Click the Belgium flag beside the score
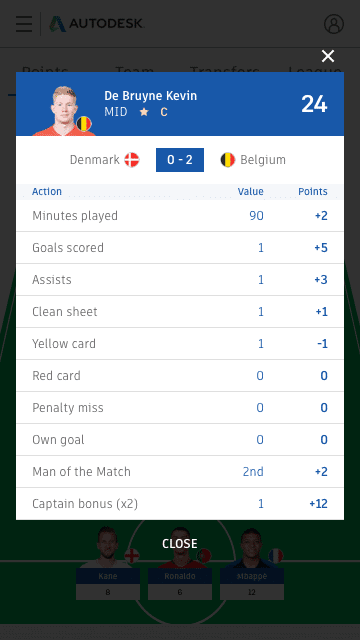This screenshot has height=640, width=360. click(x=228, y=160)
